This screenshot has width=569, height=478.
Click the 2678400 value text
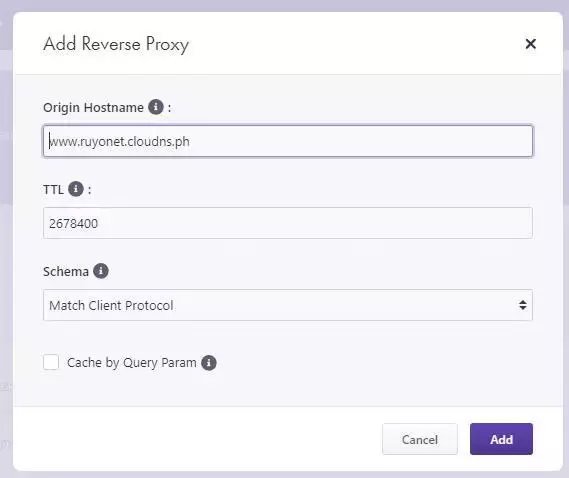point(74,224)
